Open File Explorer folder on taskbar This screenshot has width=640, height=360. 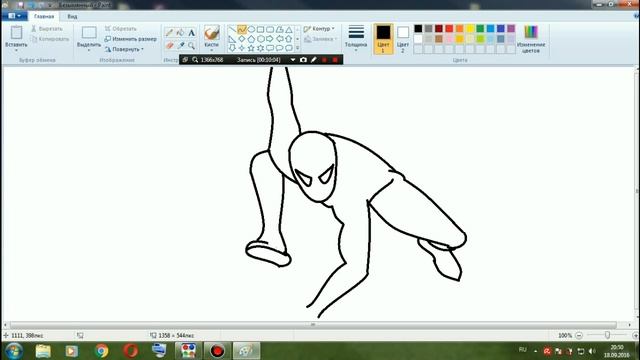click(x=43, y=351)
